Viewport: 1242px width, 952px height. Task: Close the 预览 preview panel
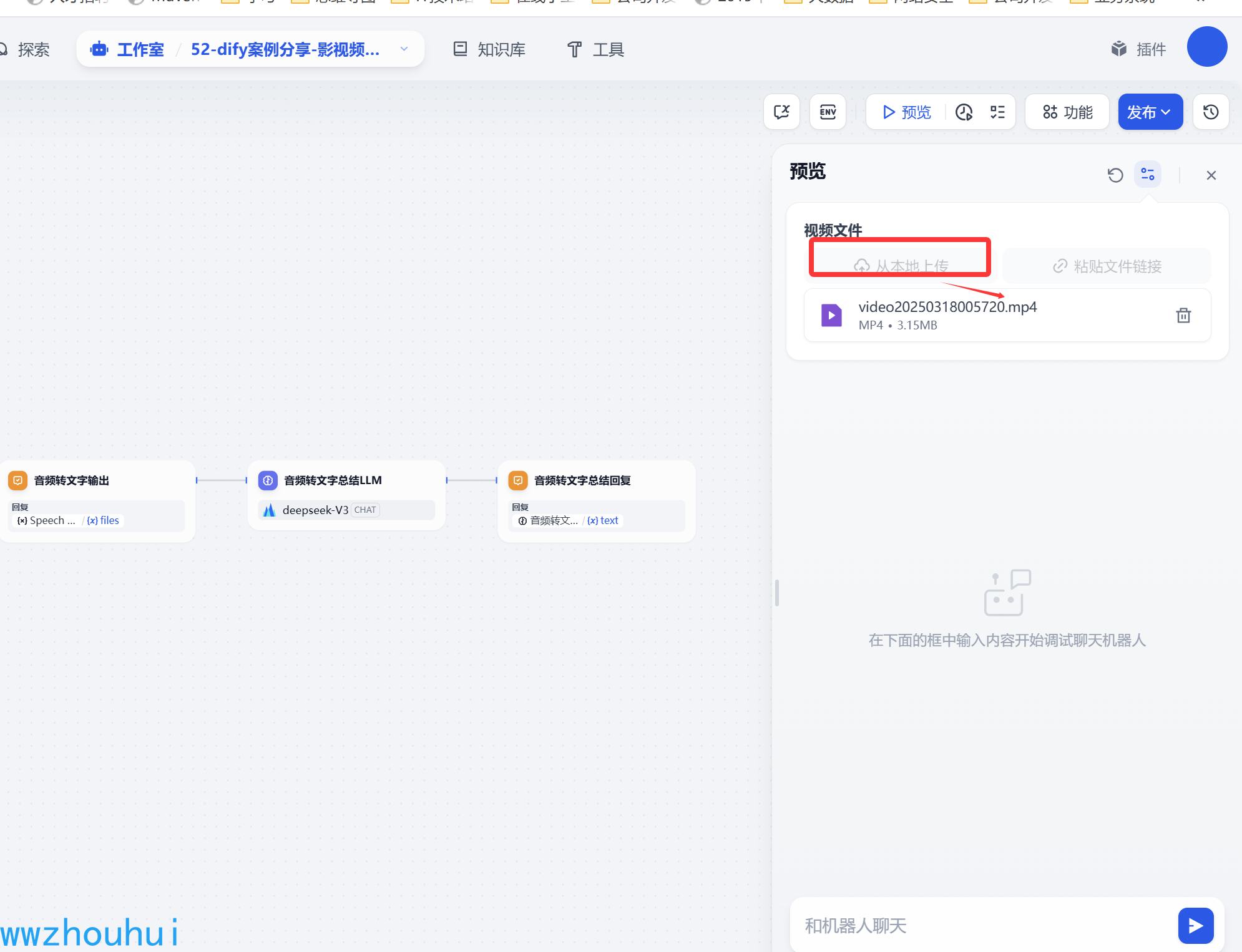1211,175
